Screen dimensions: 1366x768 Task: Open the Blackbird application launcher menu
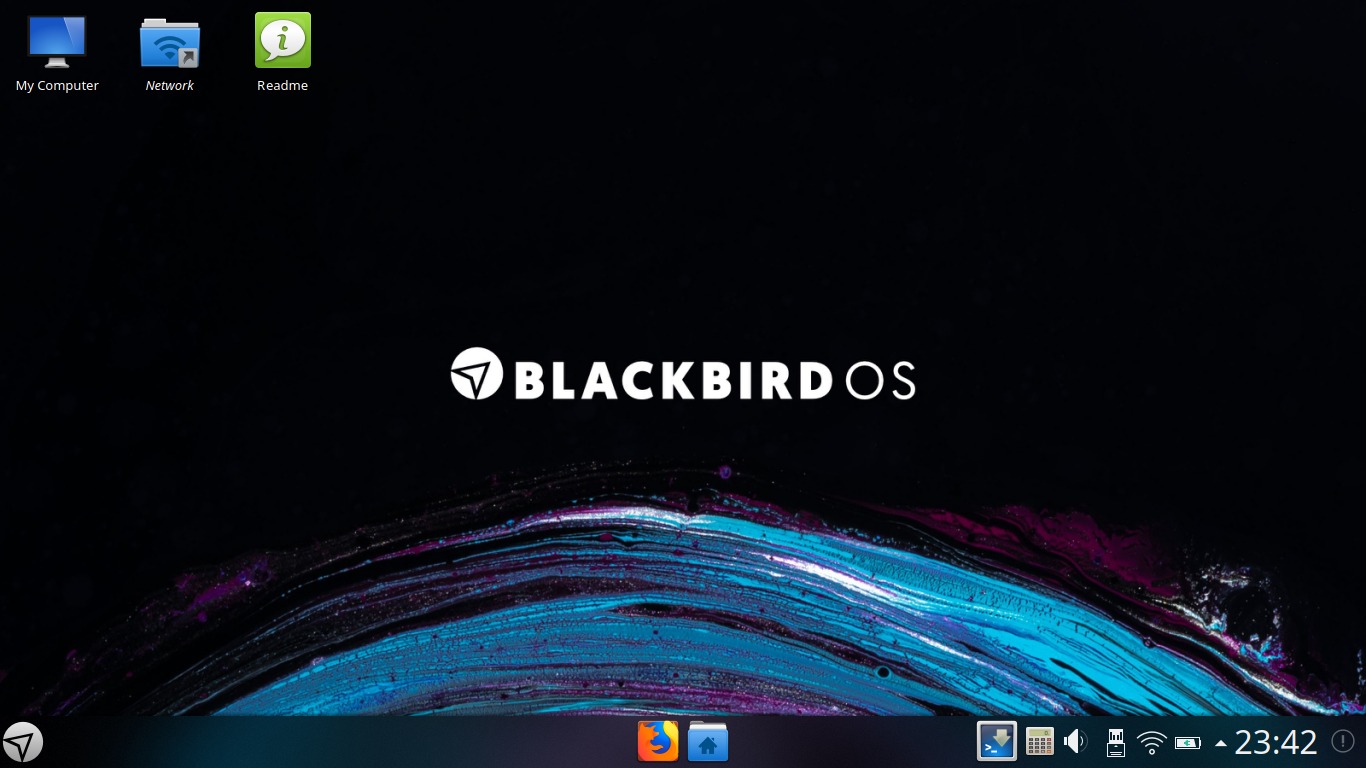pyautogui.click(x=22, y=742)
